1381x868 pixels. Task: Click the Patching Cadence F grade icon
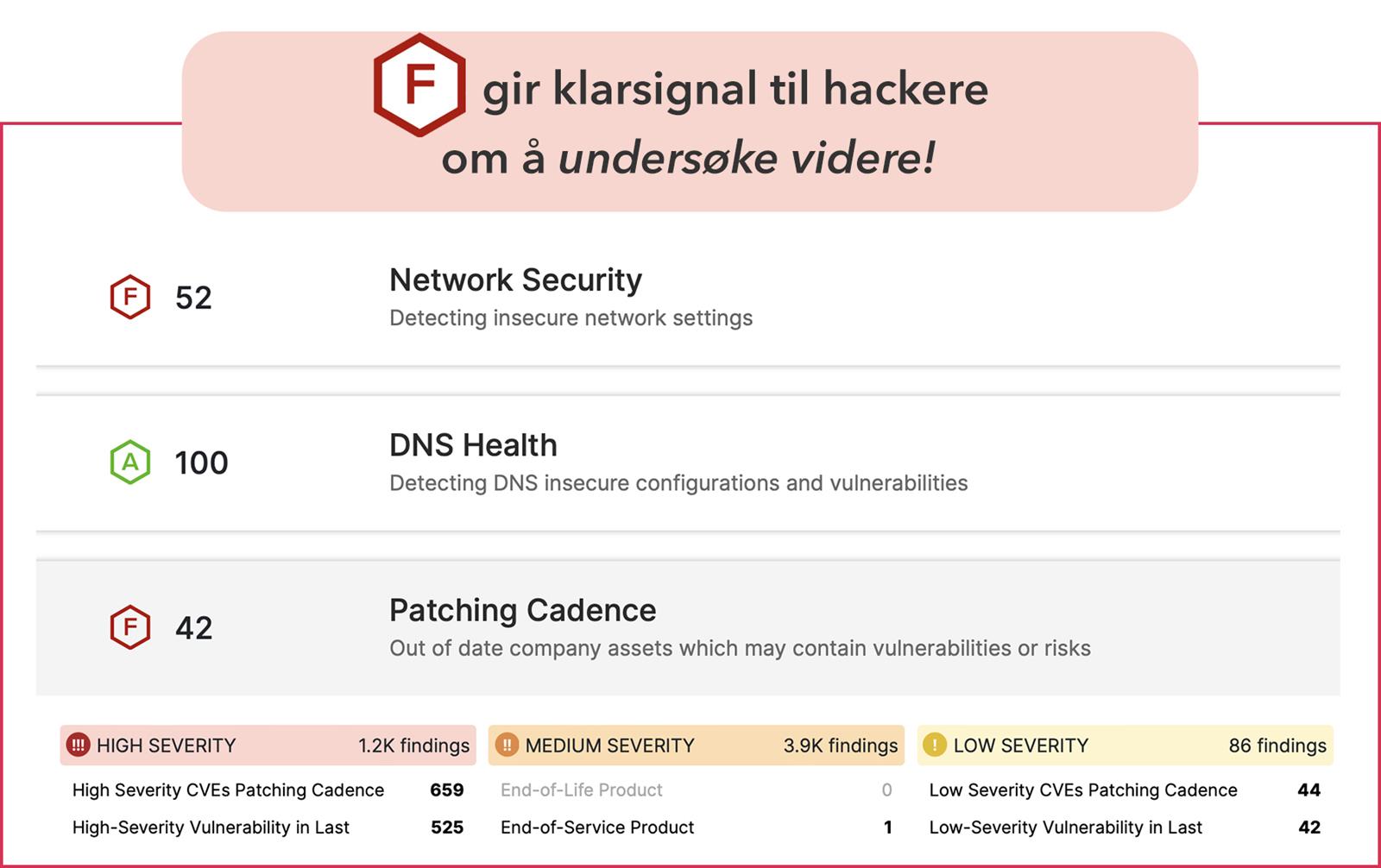tap(130, 627)
